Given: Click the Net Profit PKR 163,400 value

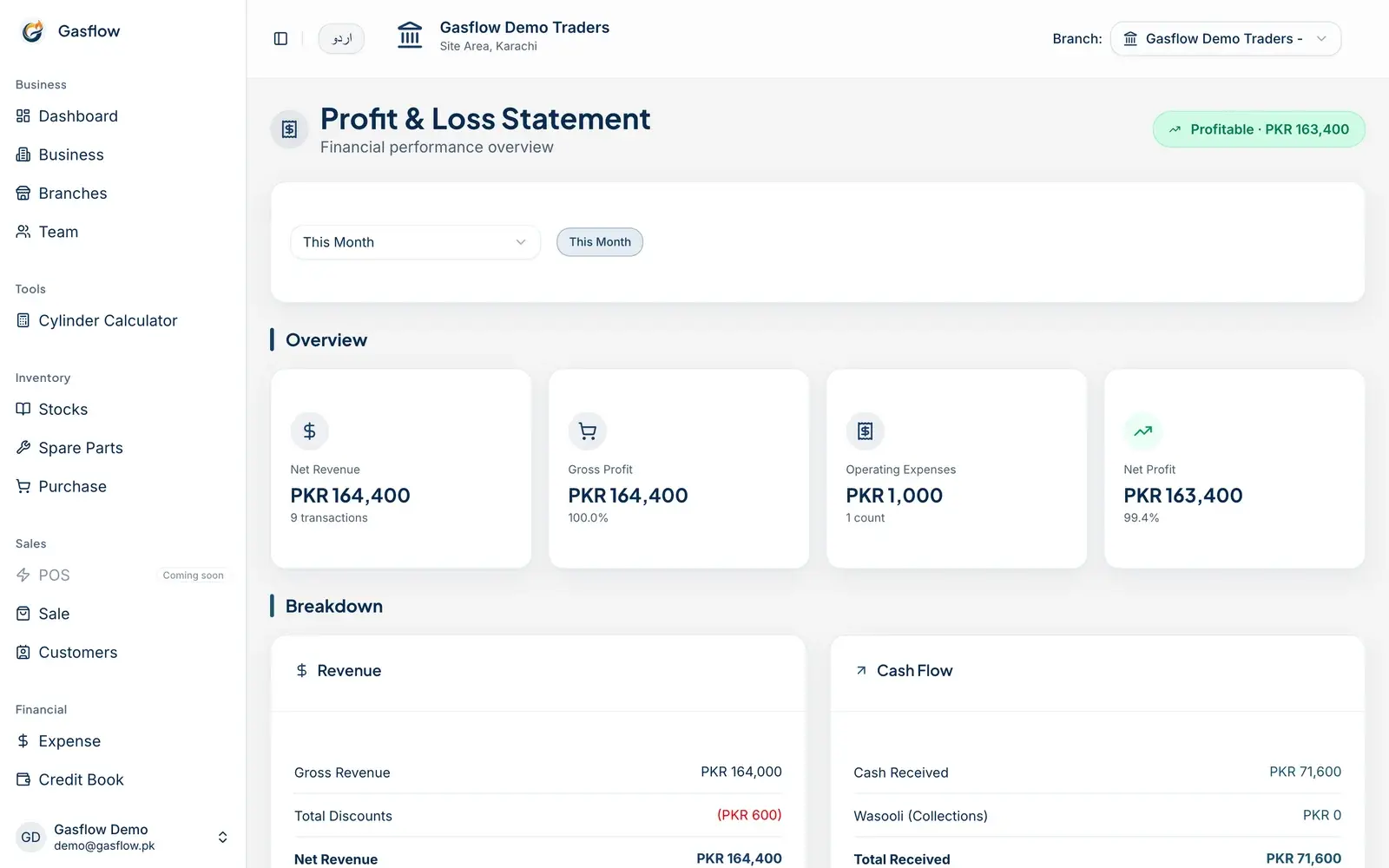Looking at the screenshot, I should point(1183,496).
